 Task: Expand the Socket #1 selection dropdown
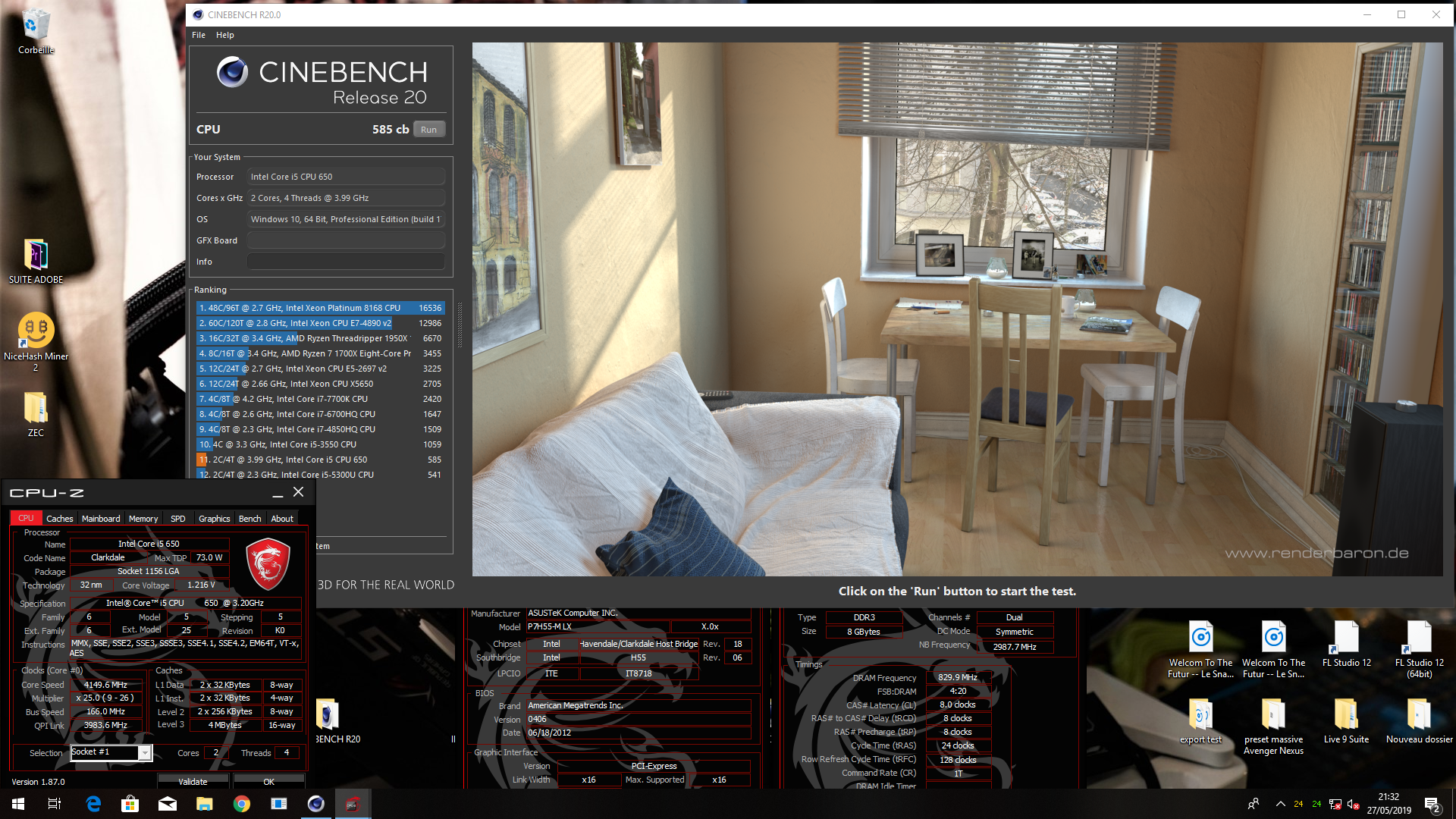pos(144,752)
